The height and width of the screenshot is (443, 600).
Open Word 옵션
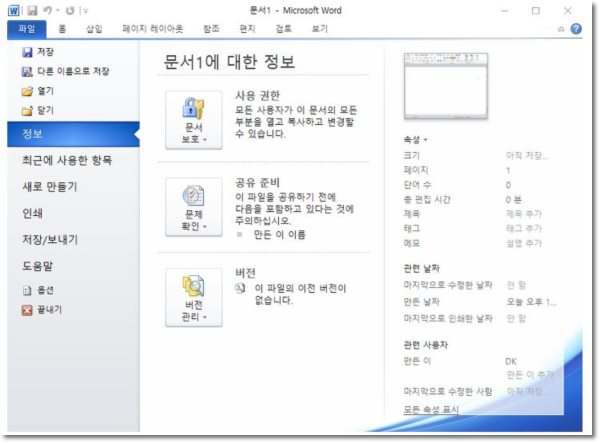coord(38,290)
